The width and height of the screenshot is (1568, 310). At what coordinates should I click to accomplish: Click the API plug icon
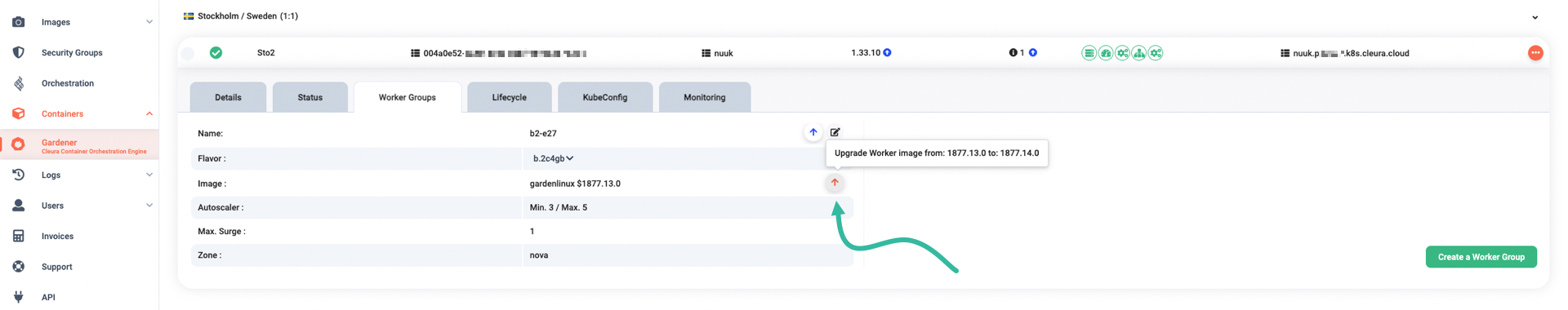click(18, 297)
